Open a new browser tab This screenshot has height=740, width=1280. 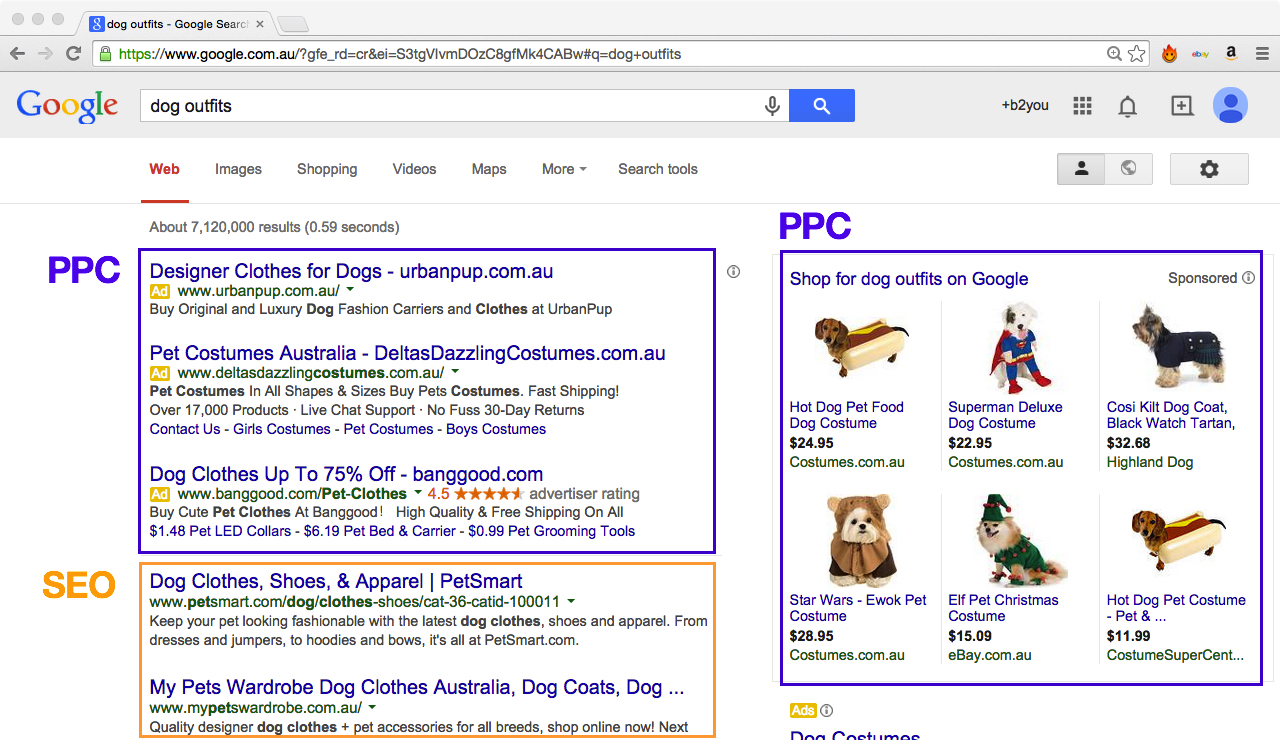click(x=292, y=24)
